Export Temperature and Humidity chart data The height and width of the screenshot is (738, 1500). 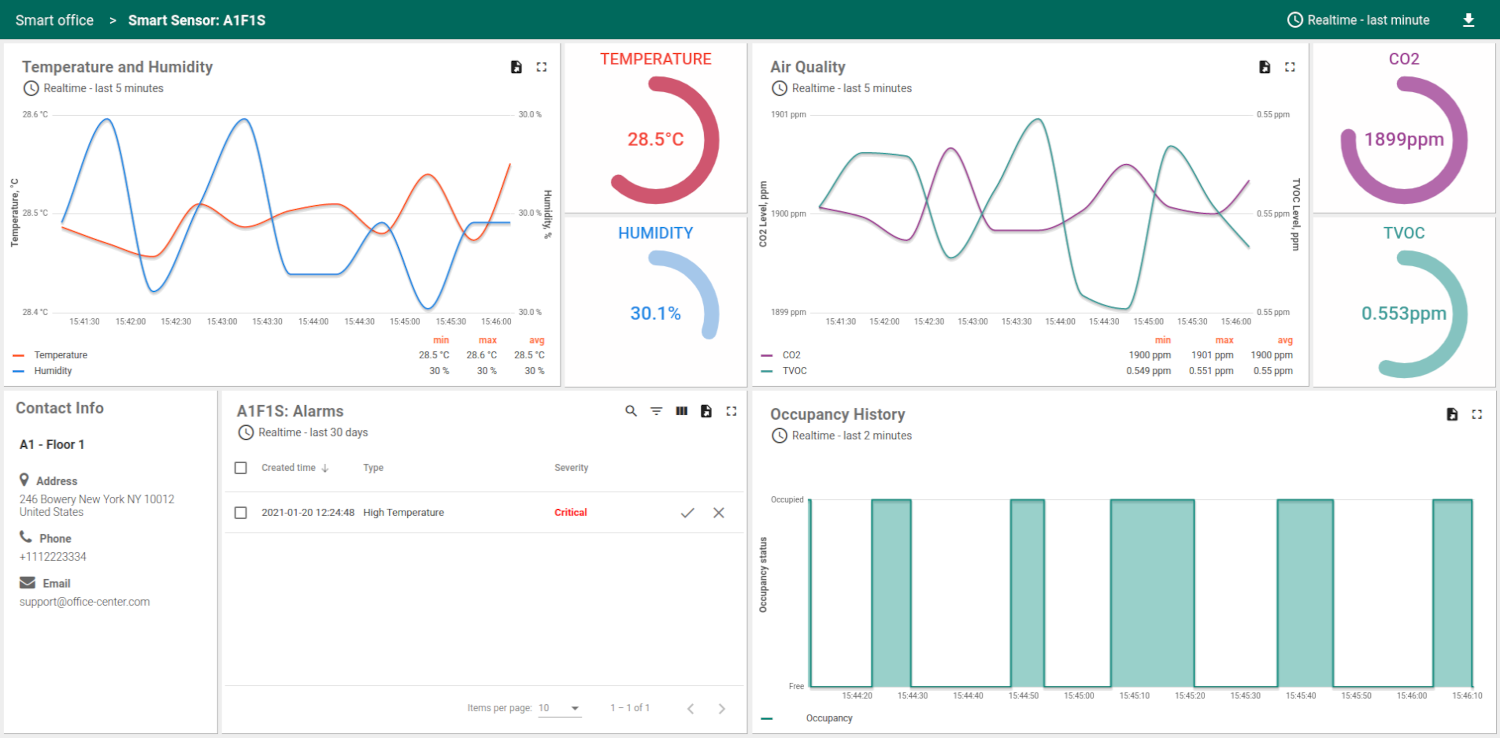pos(516,66)
